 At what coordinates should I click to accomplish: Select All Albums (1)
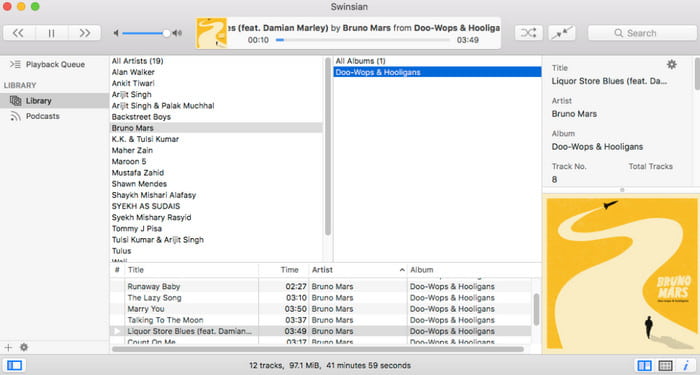[438, 61]
